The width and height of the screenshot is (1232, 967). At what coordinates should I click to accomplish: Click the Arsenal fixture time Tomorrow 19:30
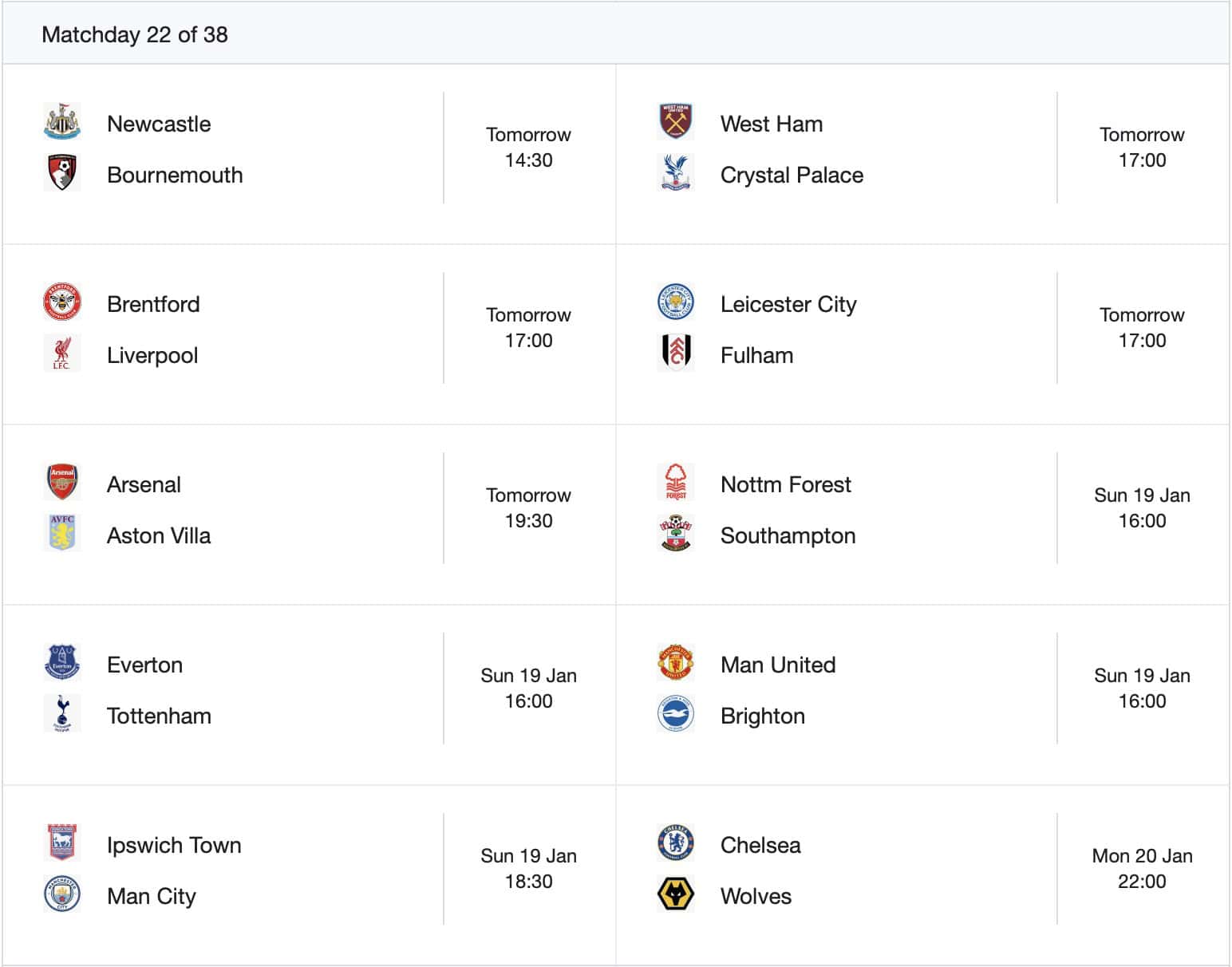click(x=528, y=507)
